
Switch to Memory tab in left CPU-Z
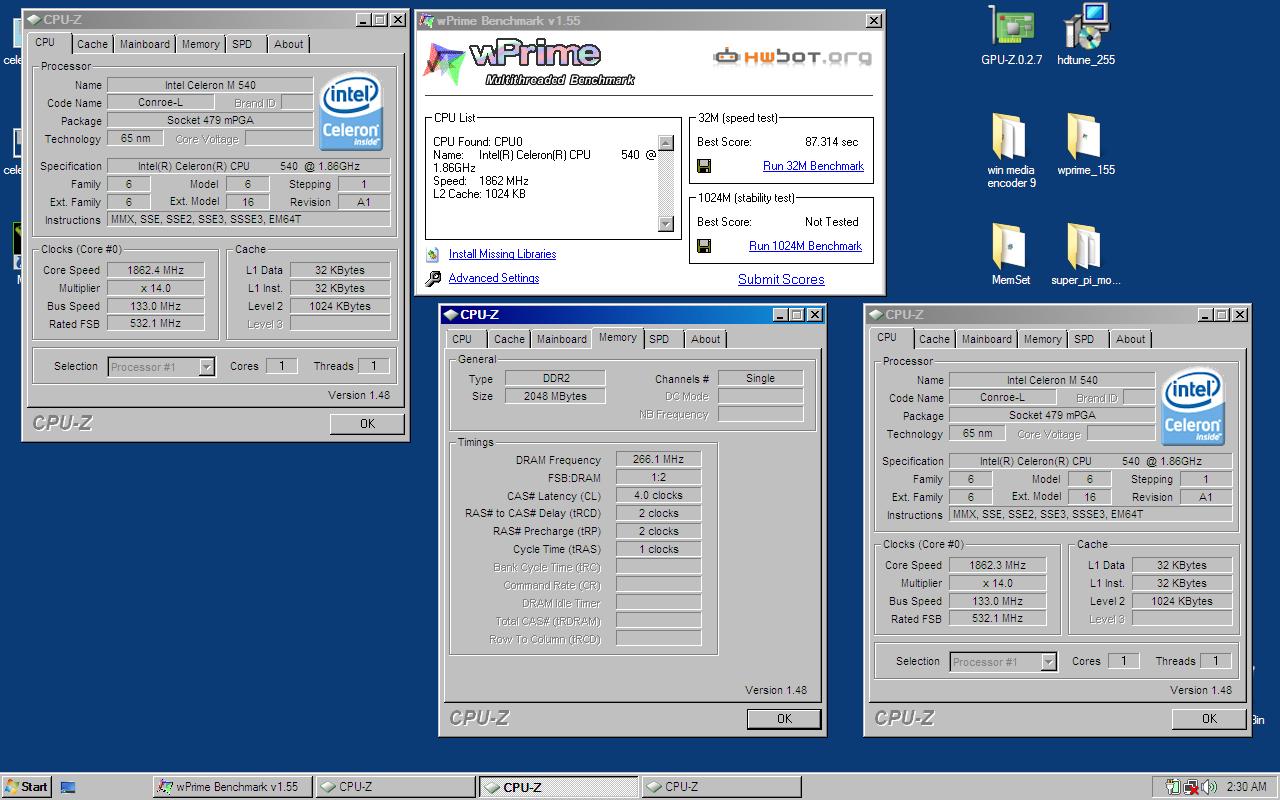[200, 44]
